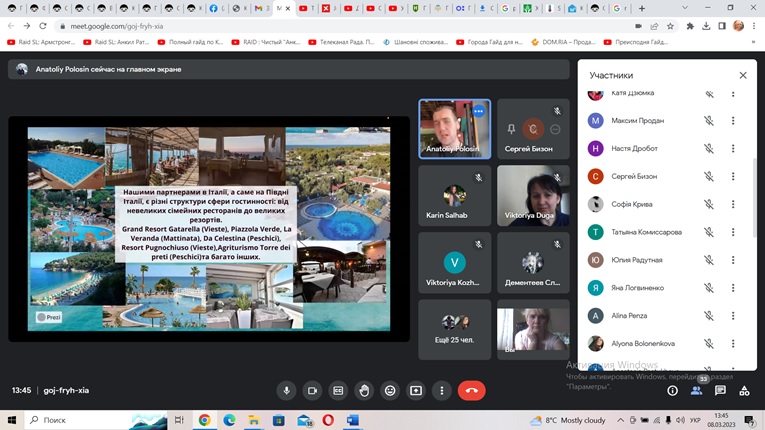Switch to the Facebook tab
This screenshot has width=765, height=430.
pos(217,8)
